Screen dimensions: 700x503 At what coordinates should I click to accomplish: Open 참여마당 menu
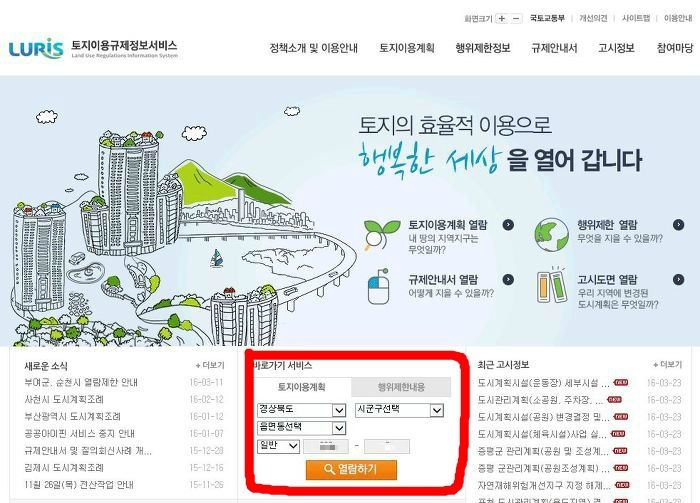point(675,48)
